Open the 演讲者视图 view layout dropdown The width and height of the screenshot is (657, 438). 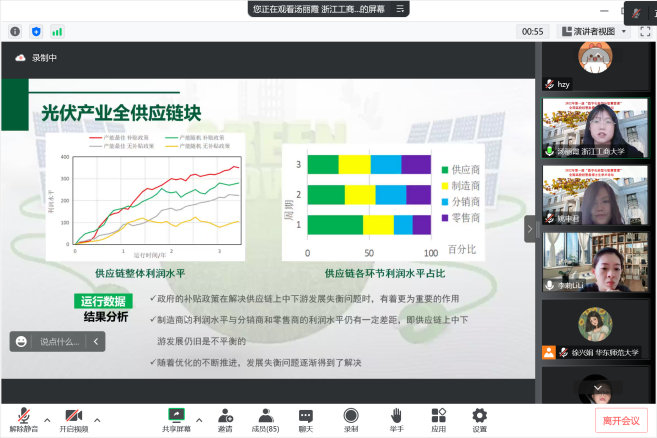point(592,31)
